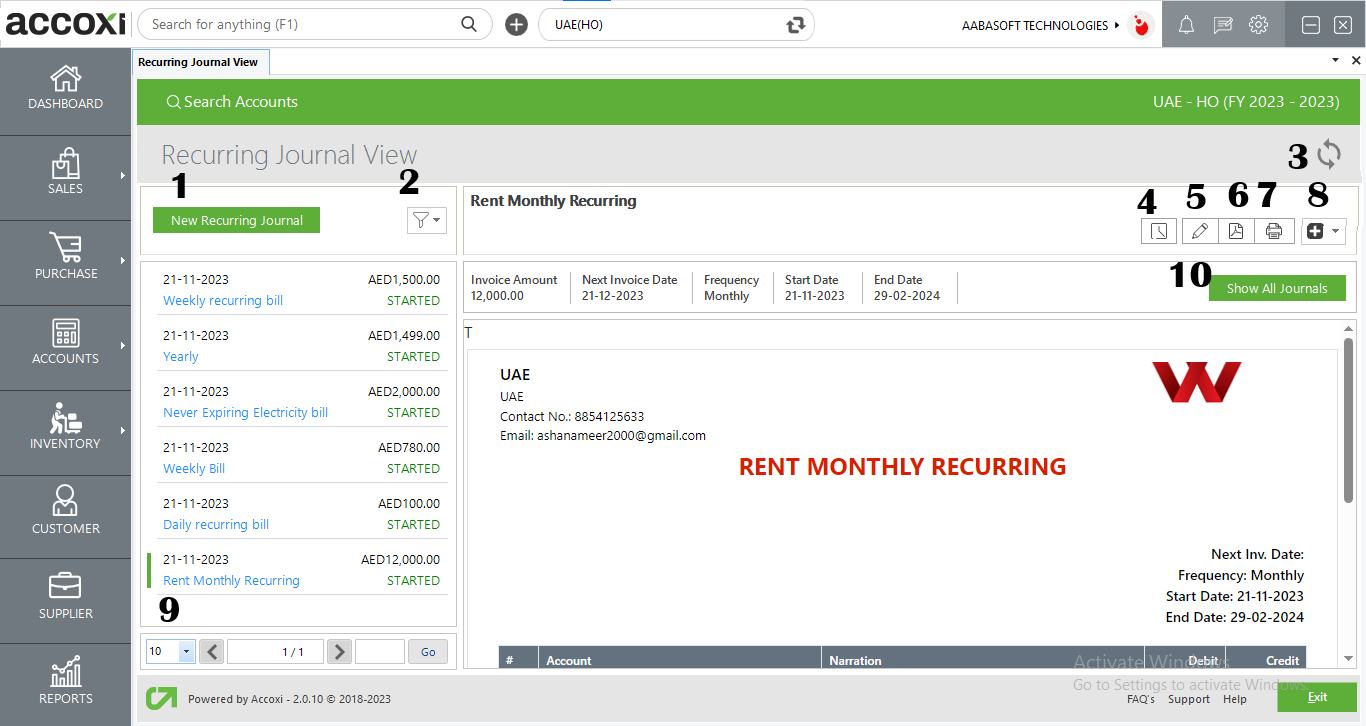
Task: Edit Rent Monthly Recurring with the pencil icon
Action: (x=1200, y=230)
